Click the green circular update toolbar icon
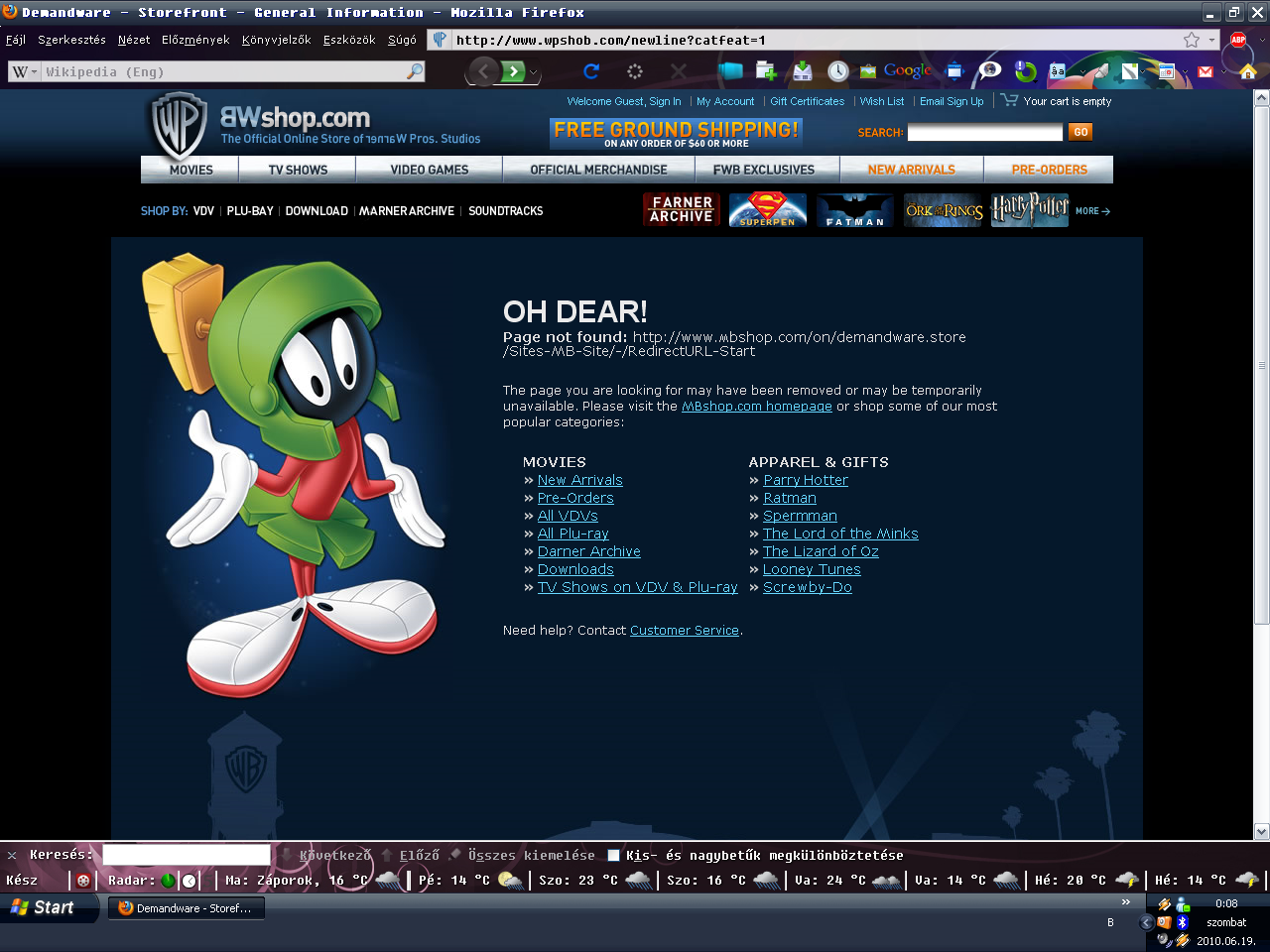 [1025, 71]
